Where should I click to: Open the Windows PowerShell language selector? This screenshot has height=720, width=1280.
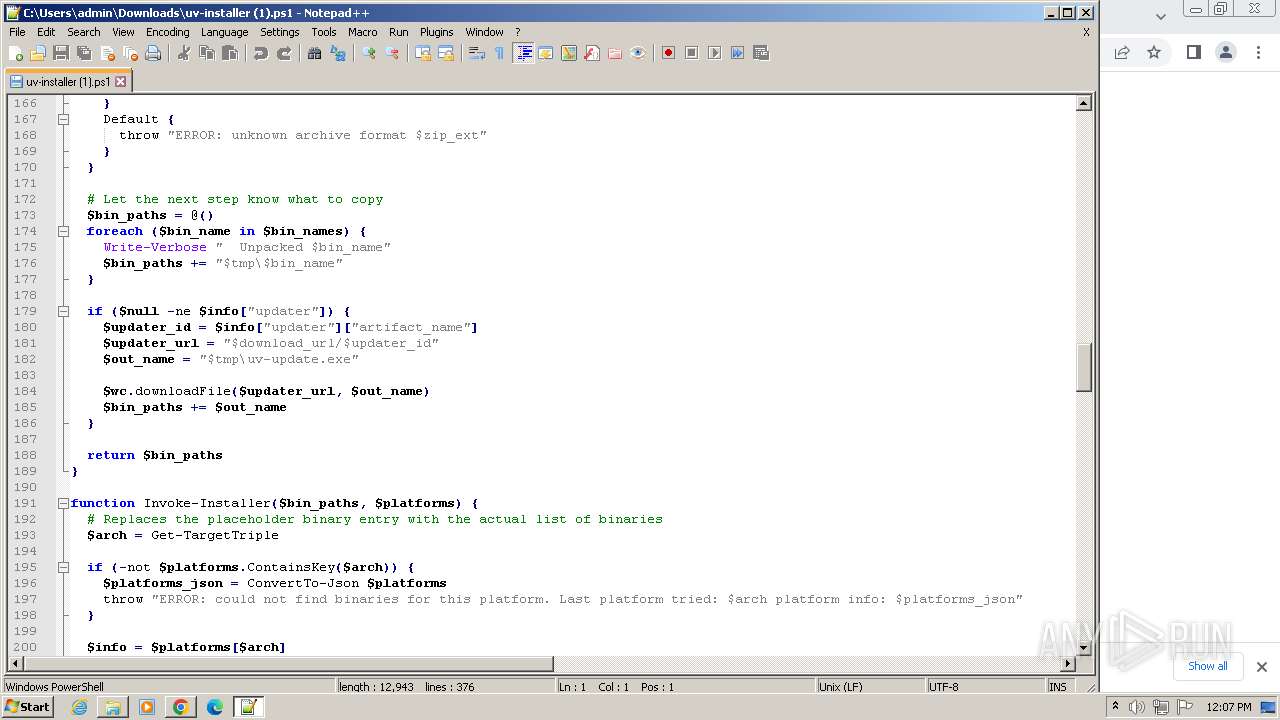[x=168, y=687]
